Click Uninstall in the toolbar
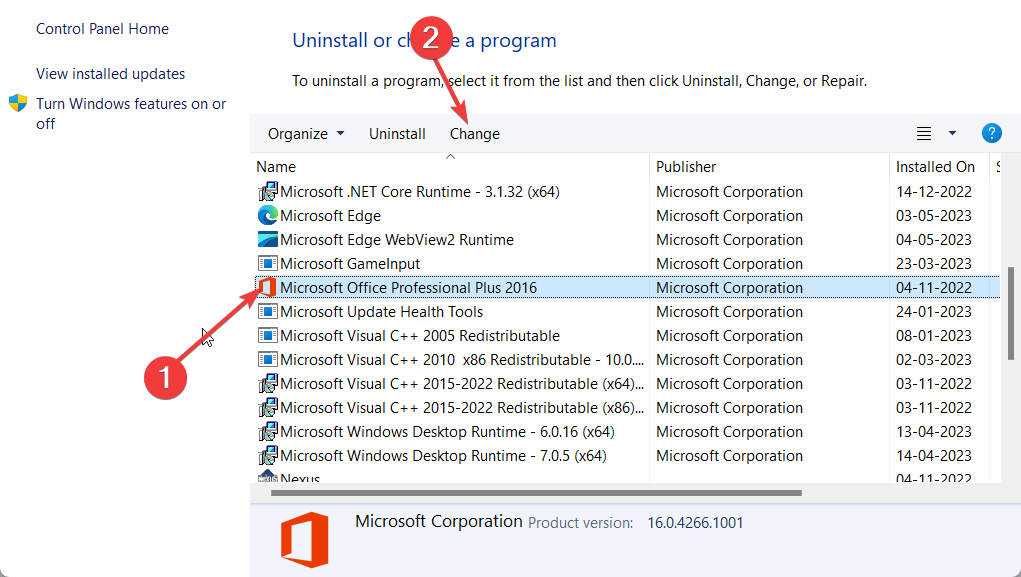The width and height of the screenshot is (1021, 577). click(397, 134)
